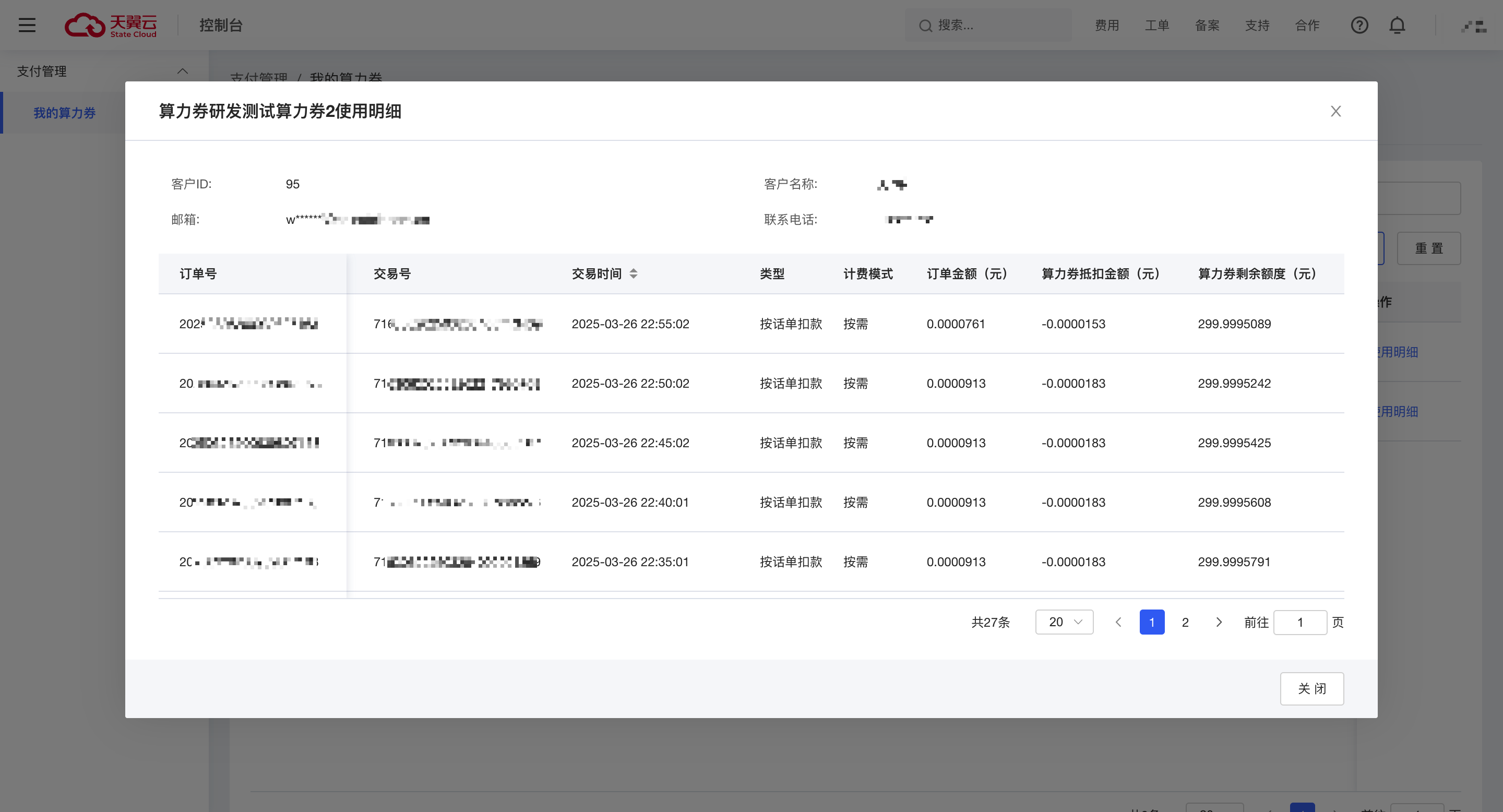This screenshot has height=812, width=1503.
Task: Click 按话单扣款 in the 22:55:02 row
Action: coord(791,324)
